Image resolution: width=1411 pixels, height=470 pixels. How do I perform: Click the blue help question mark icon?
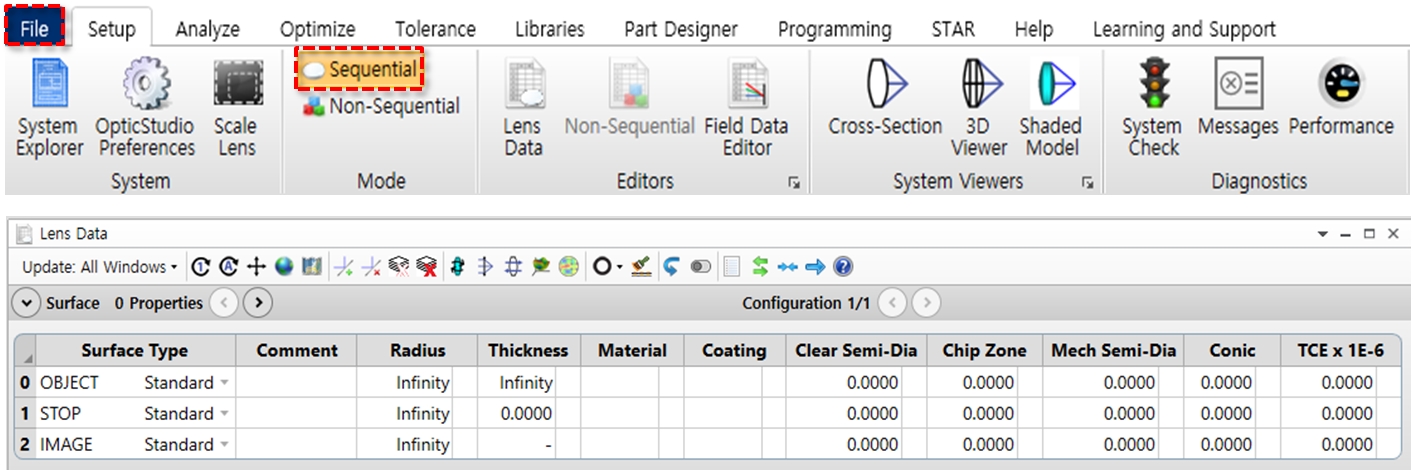tap(843, 267)
